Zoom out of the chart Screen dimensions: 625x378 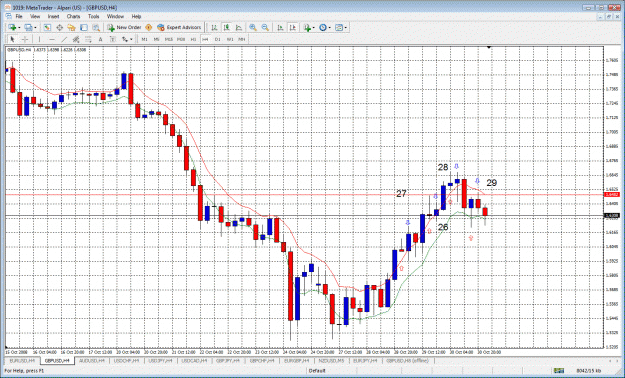pyautogui.click(x=265, y=28)
